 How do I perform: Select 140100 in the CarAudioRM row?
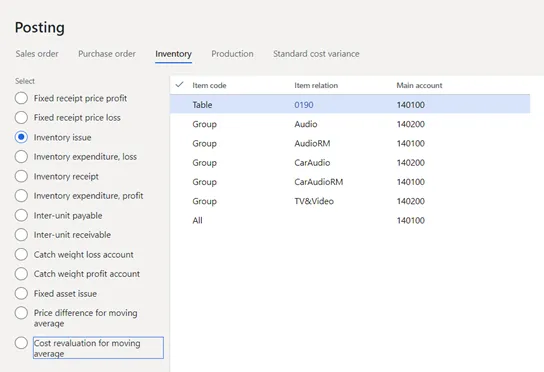pyautogui.click(x=411, y=182)
